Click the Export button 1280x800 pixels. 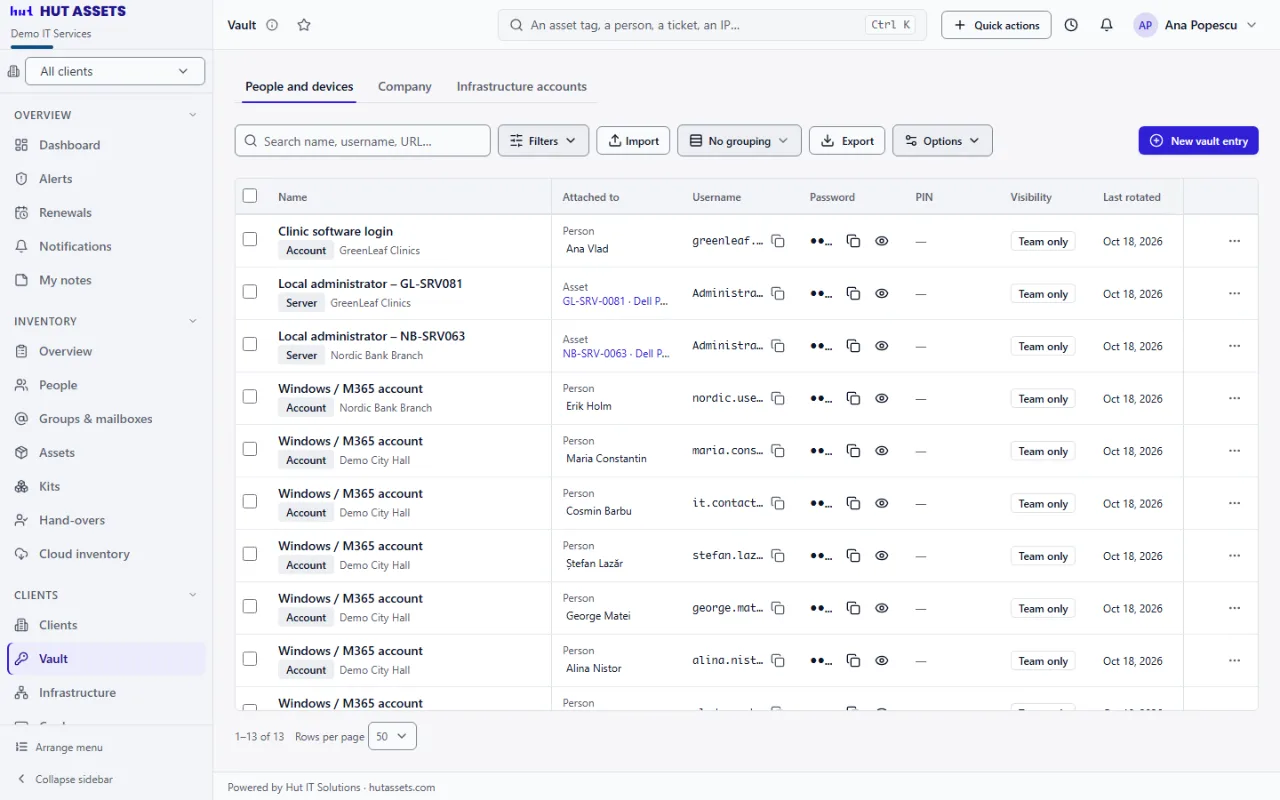pyautogui.click(x=847, y=141)
